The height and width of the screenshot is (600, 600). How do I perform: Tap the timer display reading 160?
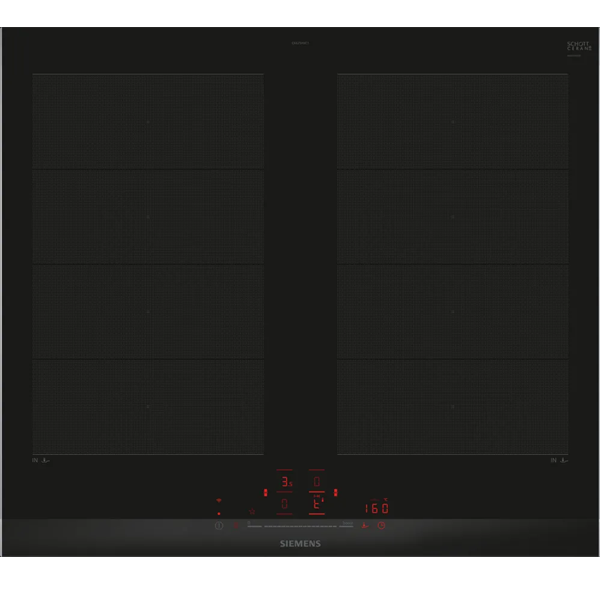tap(375, 507)
